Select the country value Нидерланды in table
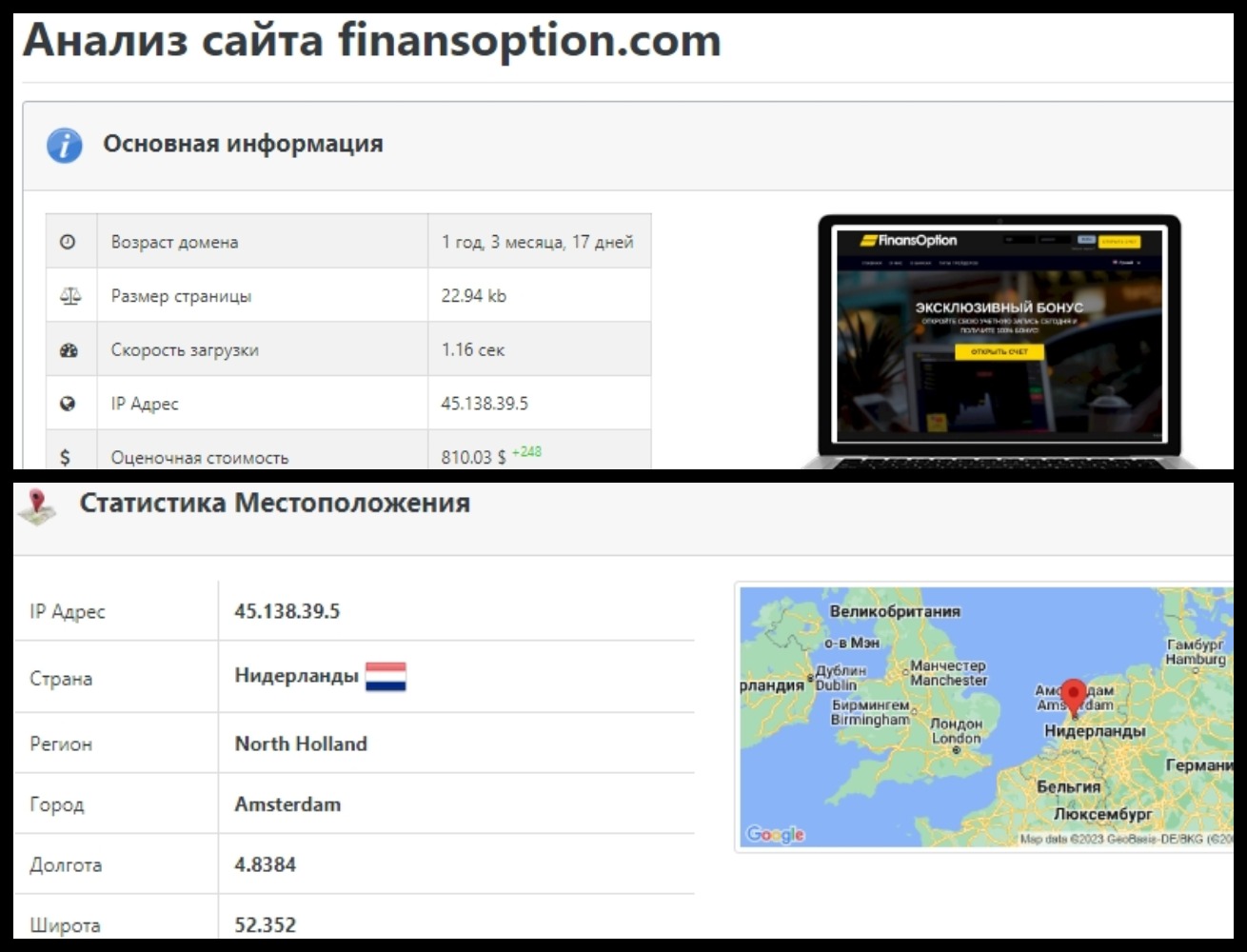The image size is (1247, 952). [296, 675]
